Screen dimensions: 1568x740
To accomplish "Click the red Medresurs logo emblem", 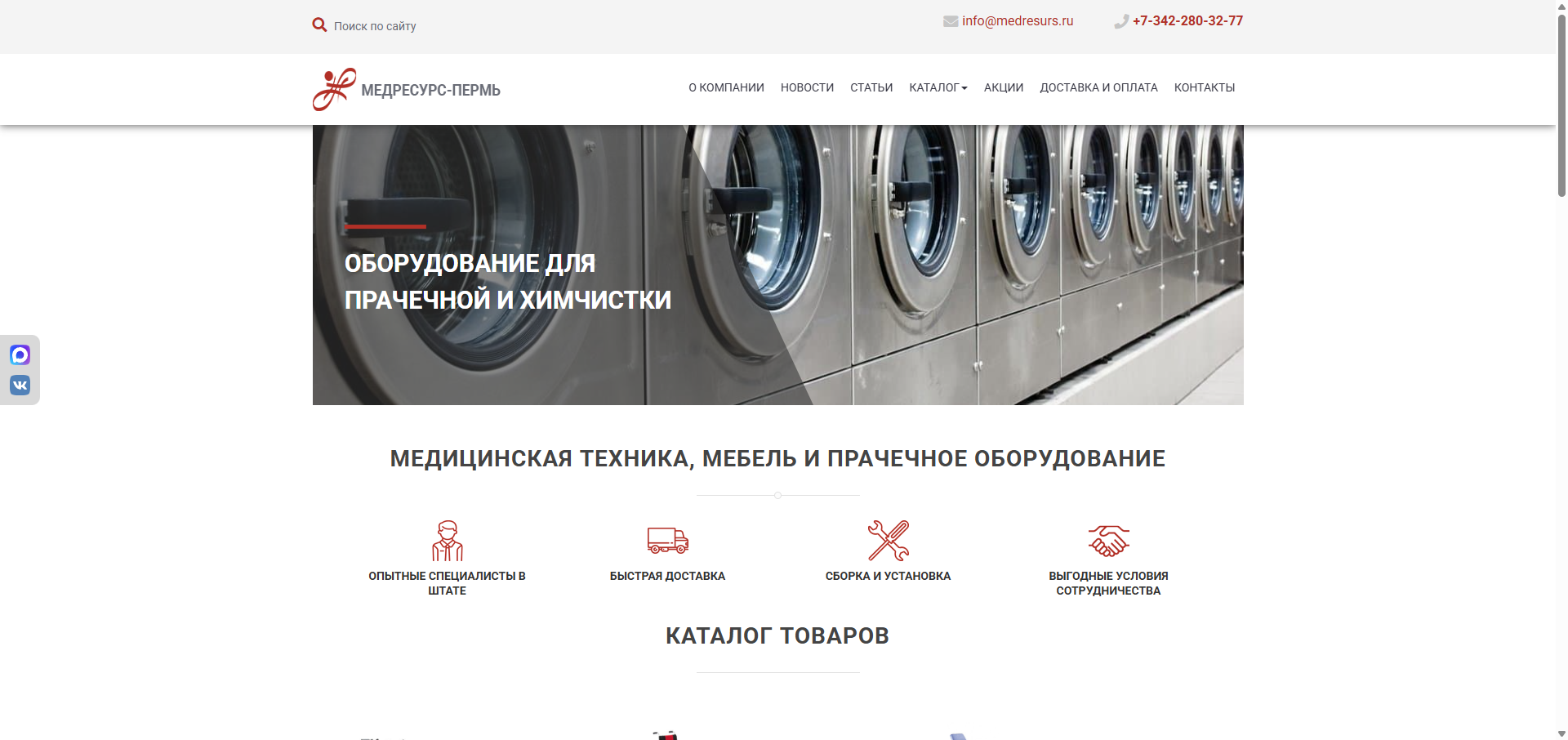I will tap(334, 89).
